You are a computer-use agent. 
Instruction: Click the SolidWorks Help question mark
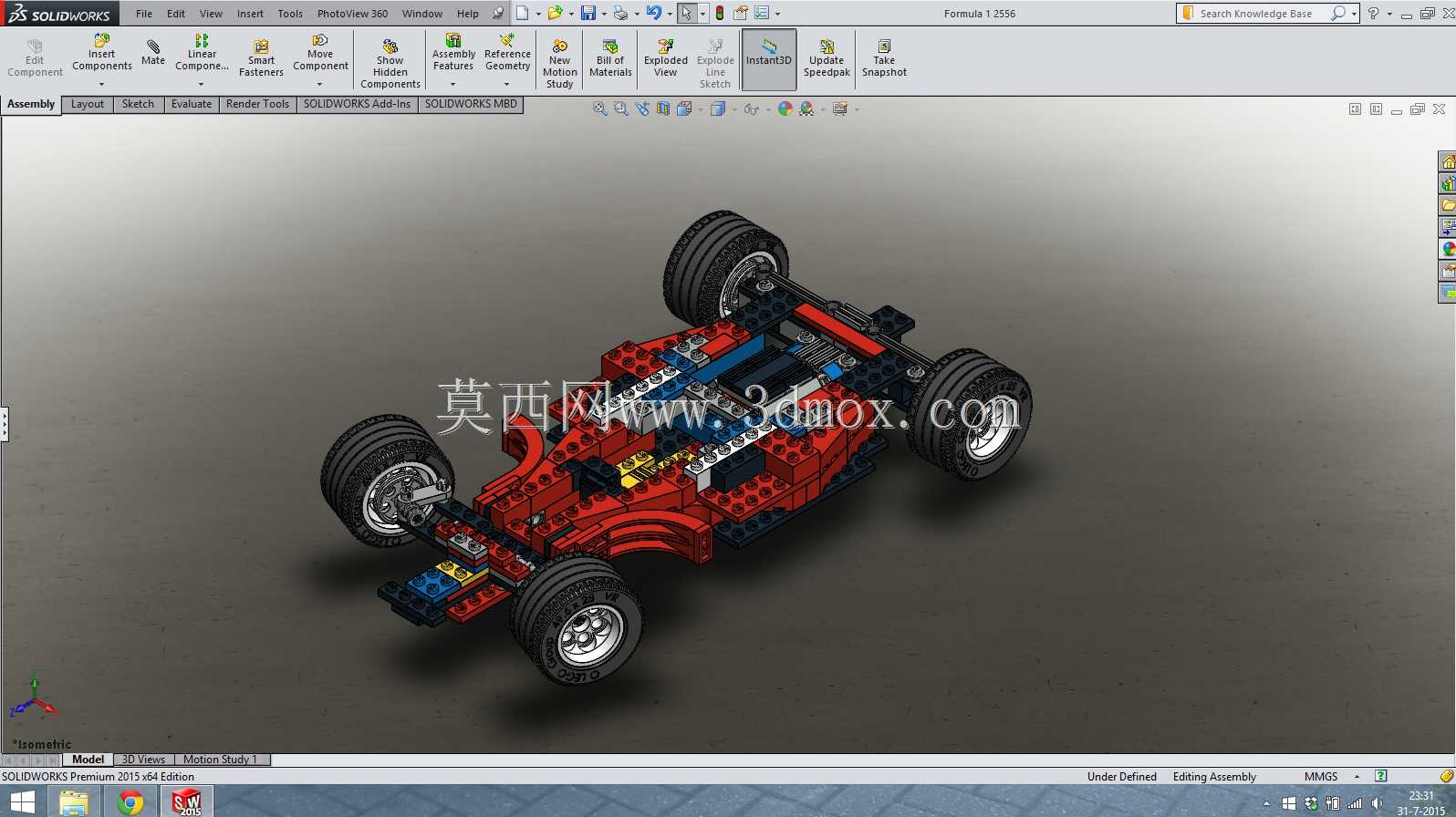[1373, 14]
